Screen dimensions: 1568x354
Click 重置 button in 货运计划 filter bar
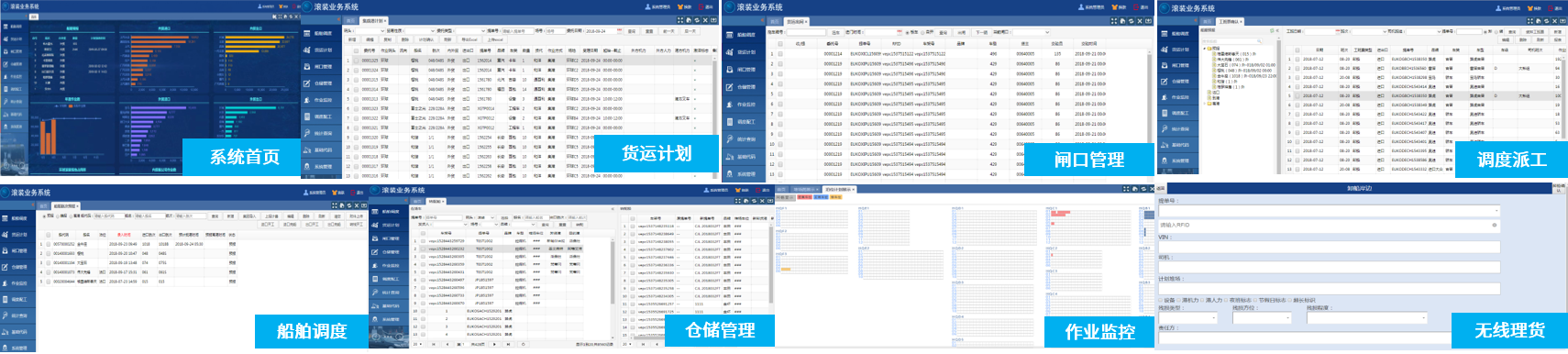(x=649, y=31)
